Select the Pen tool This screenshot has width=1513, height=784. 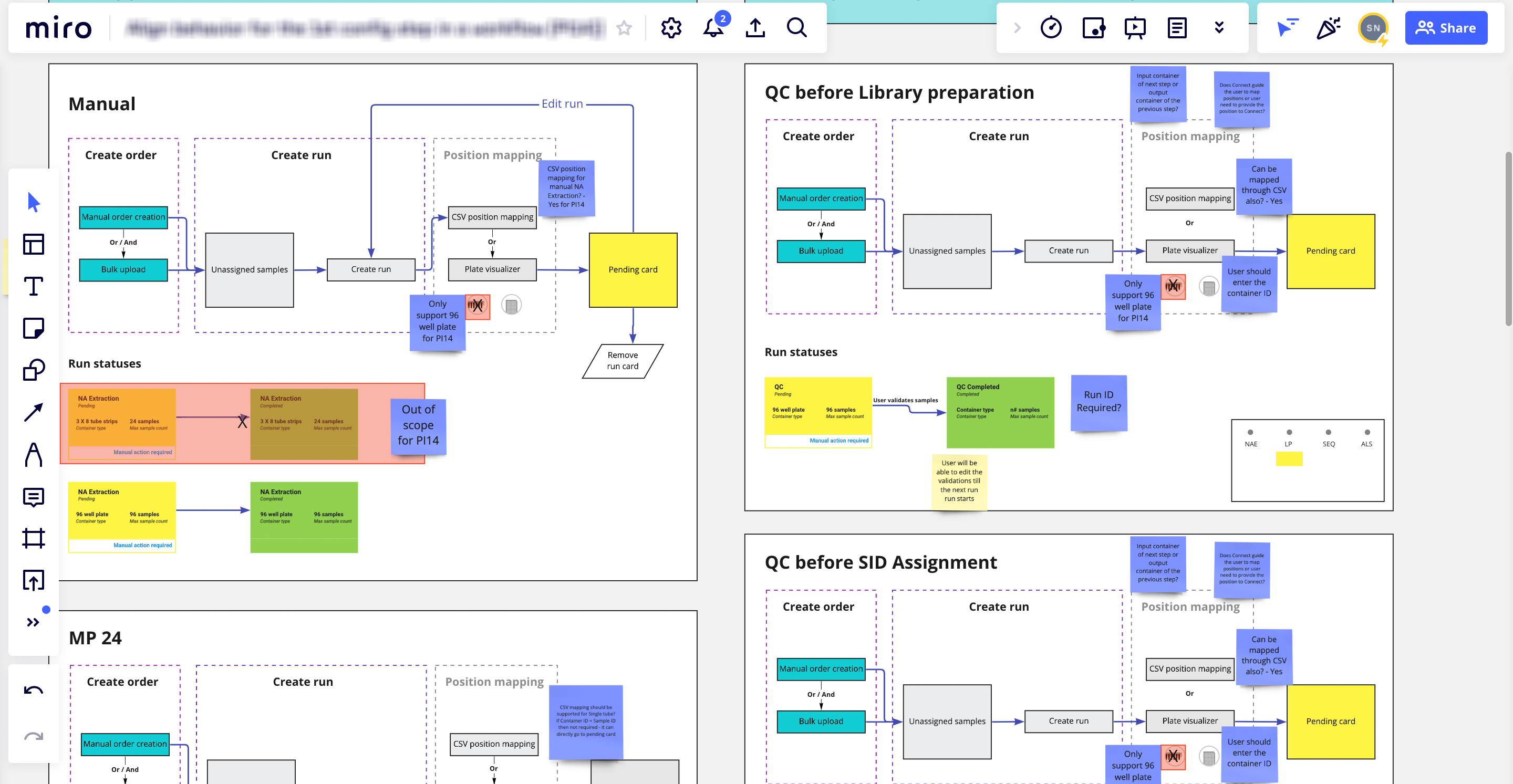pos(34,455)
